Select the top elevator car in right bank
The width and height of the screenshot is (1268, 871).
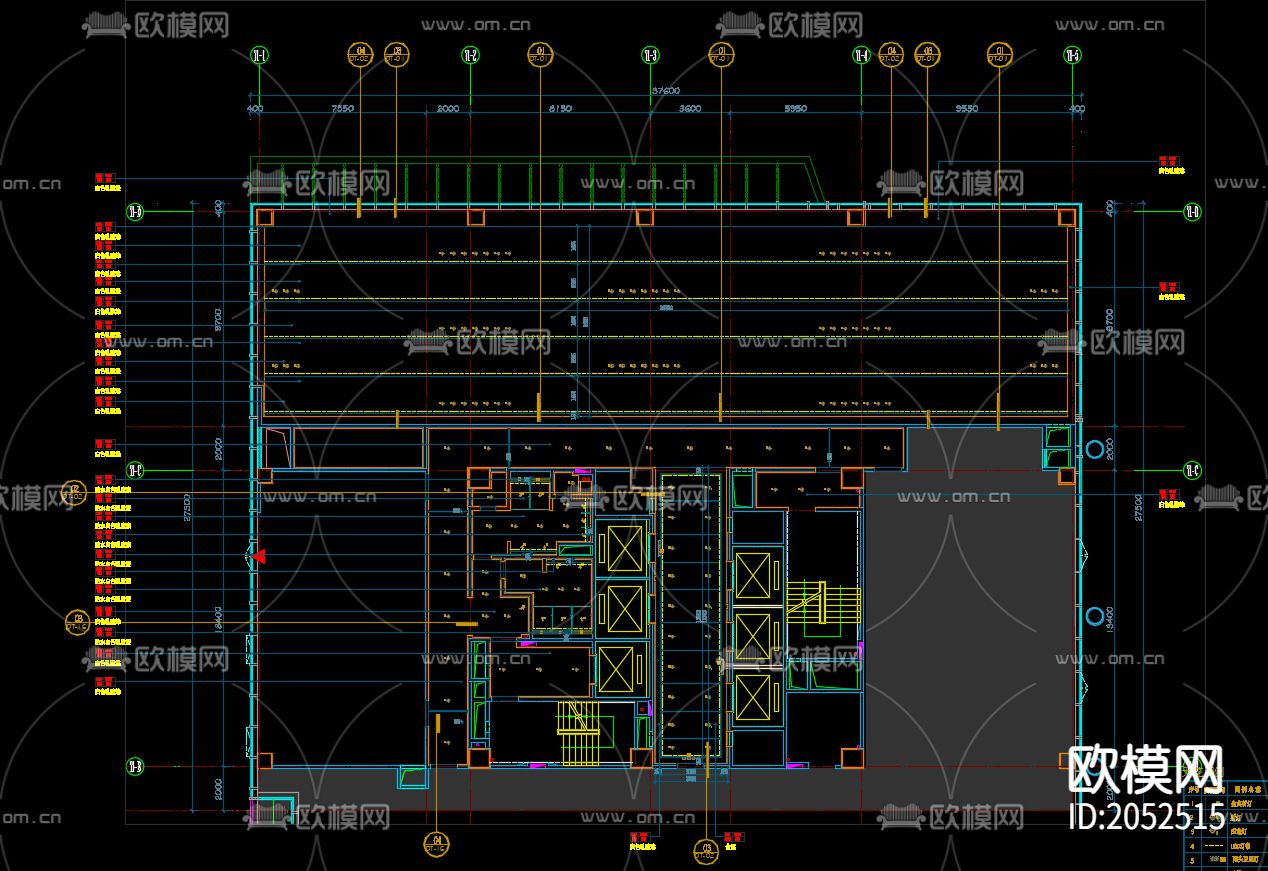pos(753,574)
